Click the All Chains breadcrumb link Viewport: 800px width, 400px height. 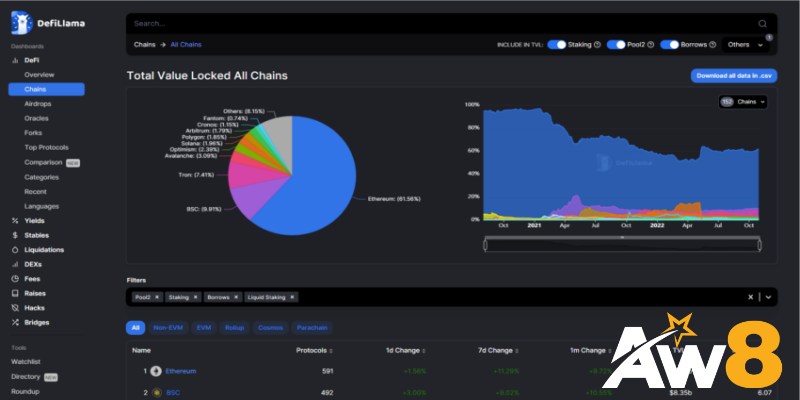click(186, 44)
